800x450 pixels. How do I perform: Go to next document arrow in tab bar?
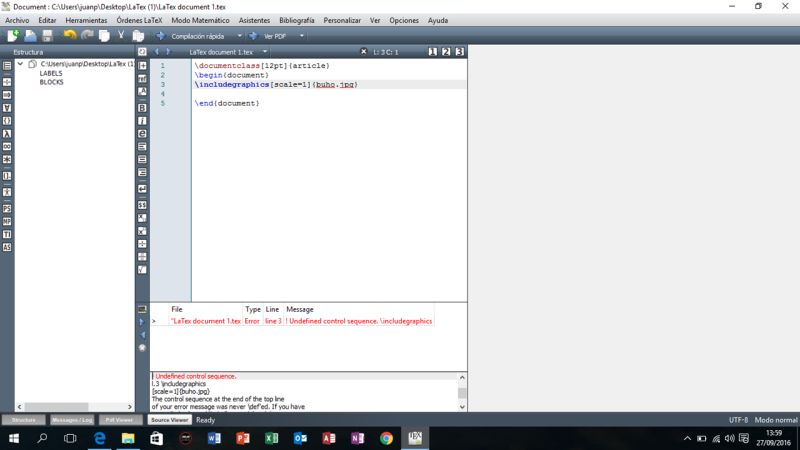[168, 52]
